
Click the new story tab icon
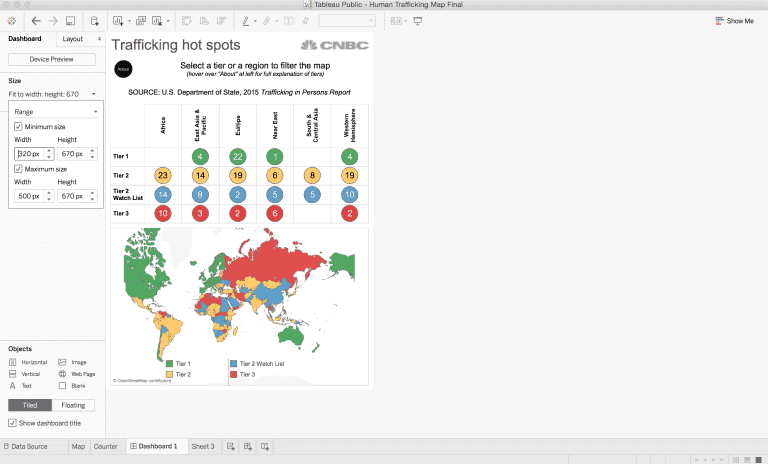click(265, 446)
